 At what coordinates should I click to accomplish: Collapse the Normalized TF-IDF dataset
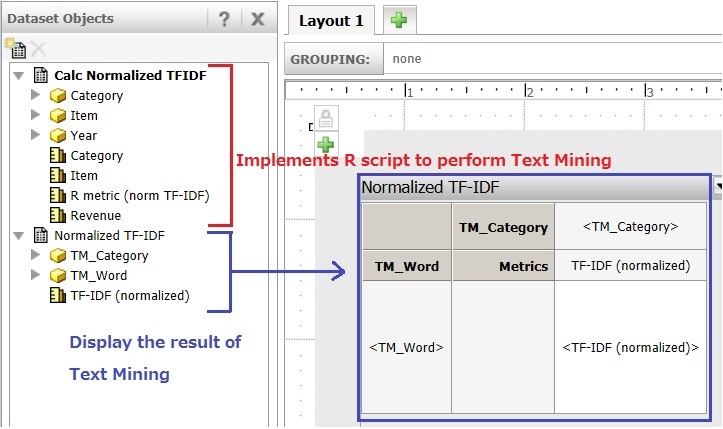[x=20, y=236]
